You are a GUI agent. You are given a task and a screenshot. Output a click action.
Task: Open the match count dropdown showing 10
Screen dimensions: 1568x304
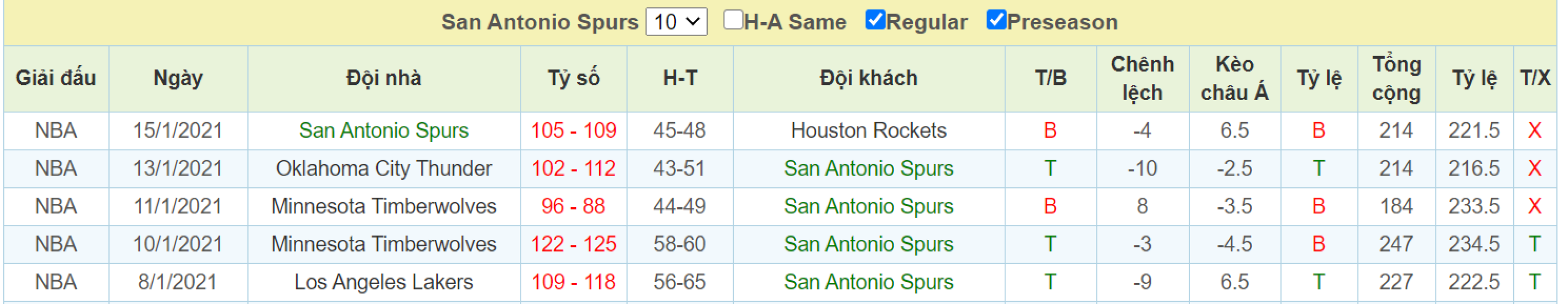[676, 22]
